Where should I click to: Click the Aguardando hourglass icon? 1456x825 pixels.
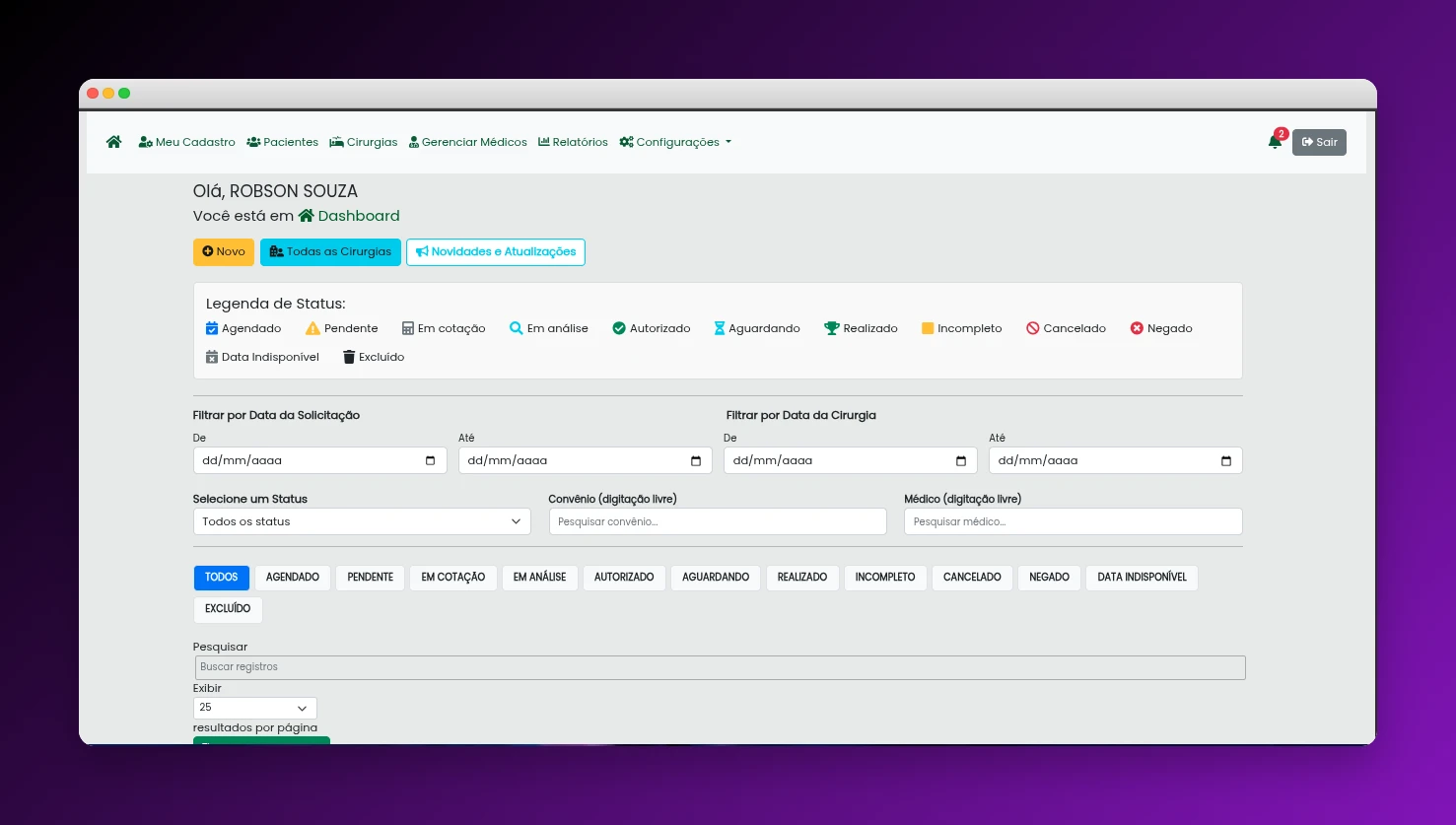(720, 328)
